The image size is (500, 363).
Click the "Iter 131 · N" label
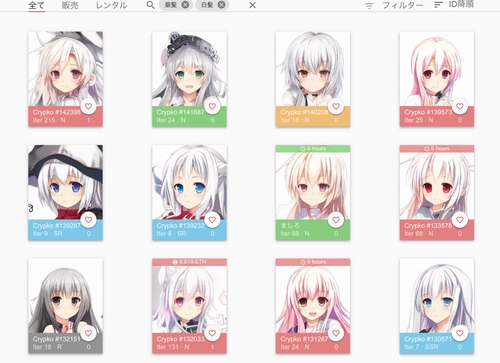coord(173,347)
